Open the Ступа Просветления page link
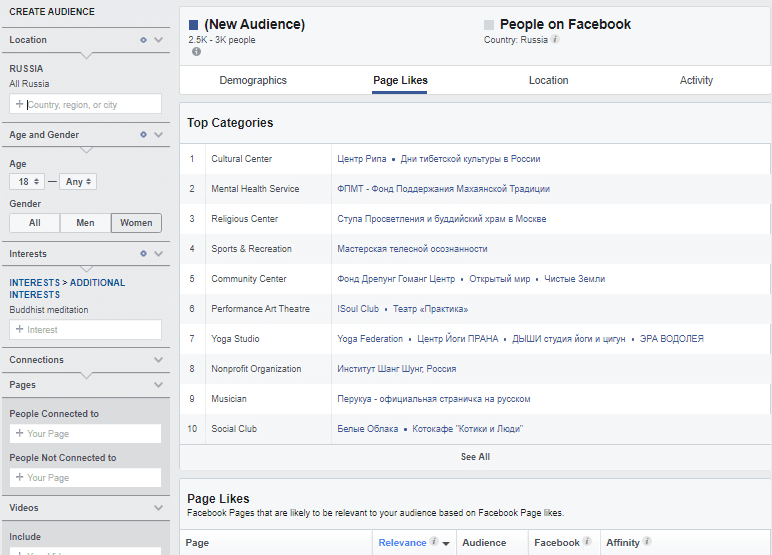The height and width of the screenshot is (555, 772). 442,219
